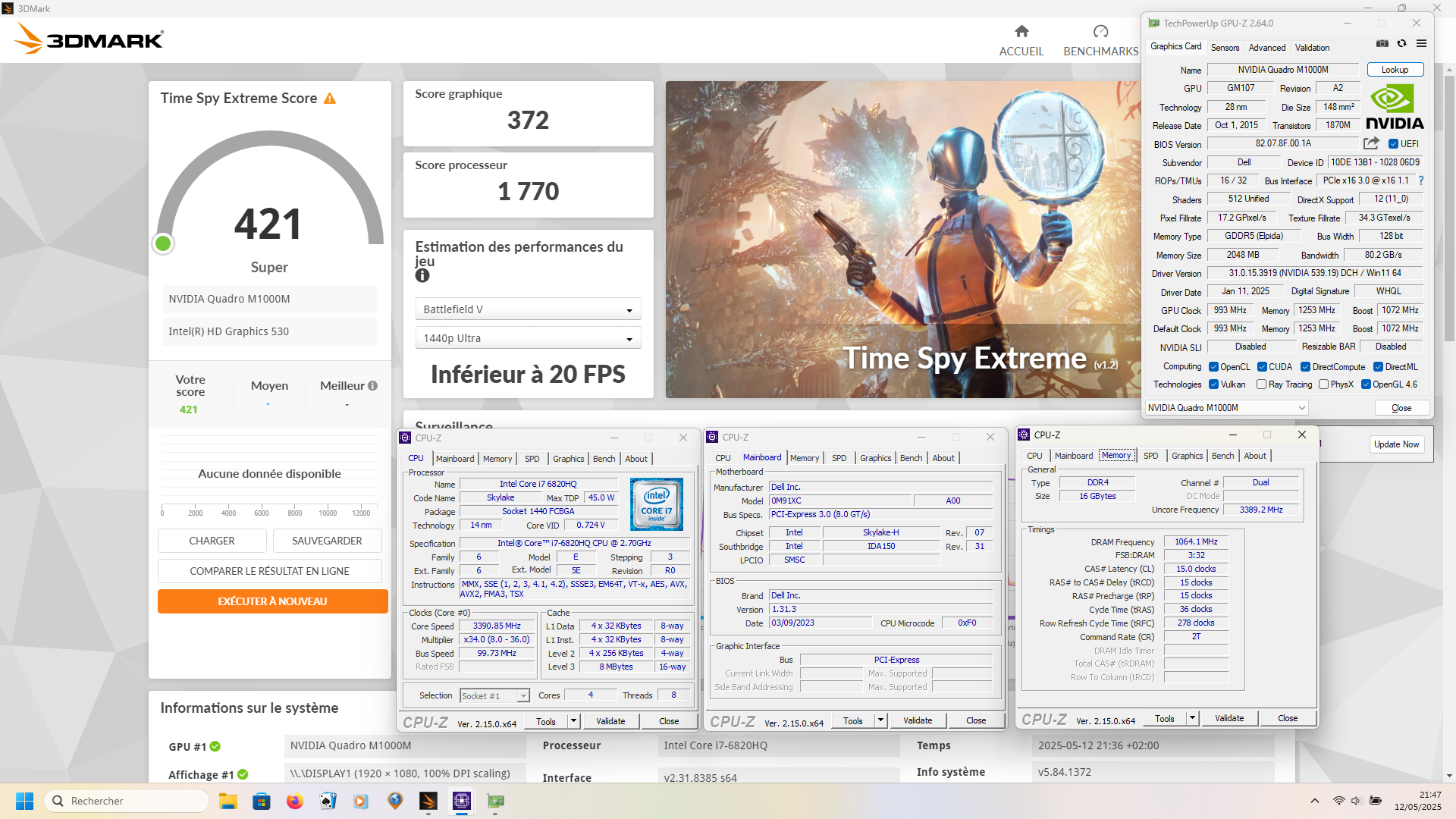Open the ACCUEIL home icon in 3DMark
Screen dimensions: 1456x819
(x=1021, y=31)
